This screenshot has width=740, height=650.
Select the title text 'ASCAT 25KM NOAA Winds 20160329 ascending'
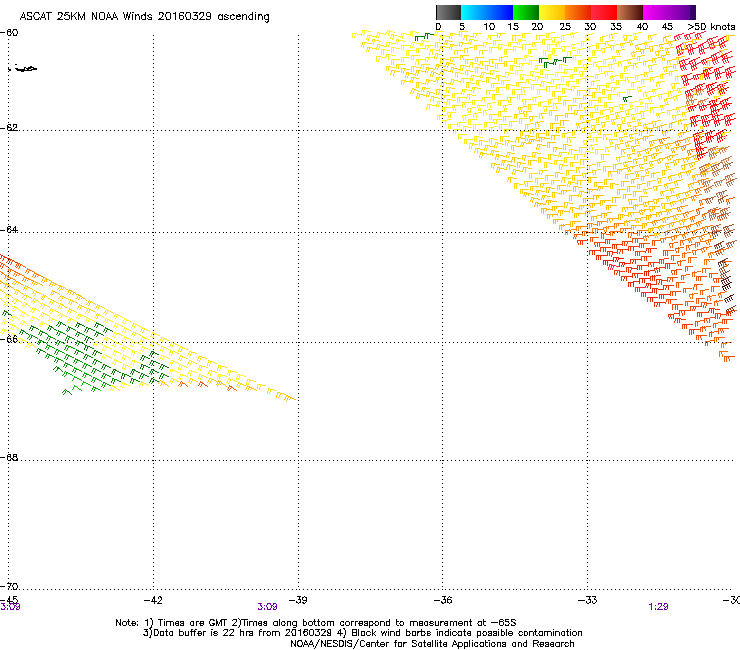point(144,17)
